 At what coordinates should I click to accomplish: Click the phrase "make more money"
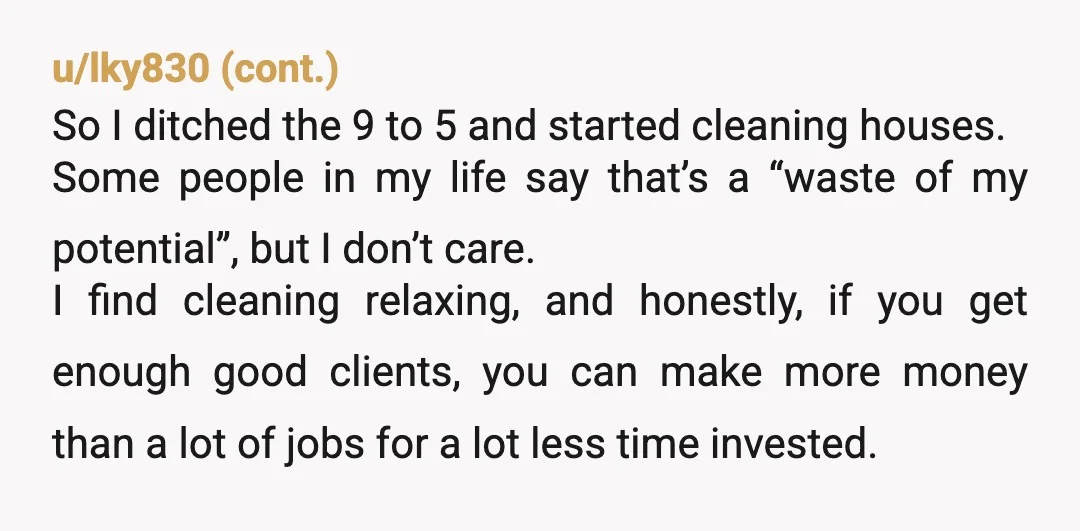(844, 374)
